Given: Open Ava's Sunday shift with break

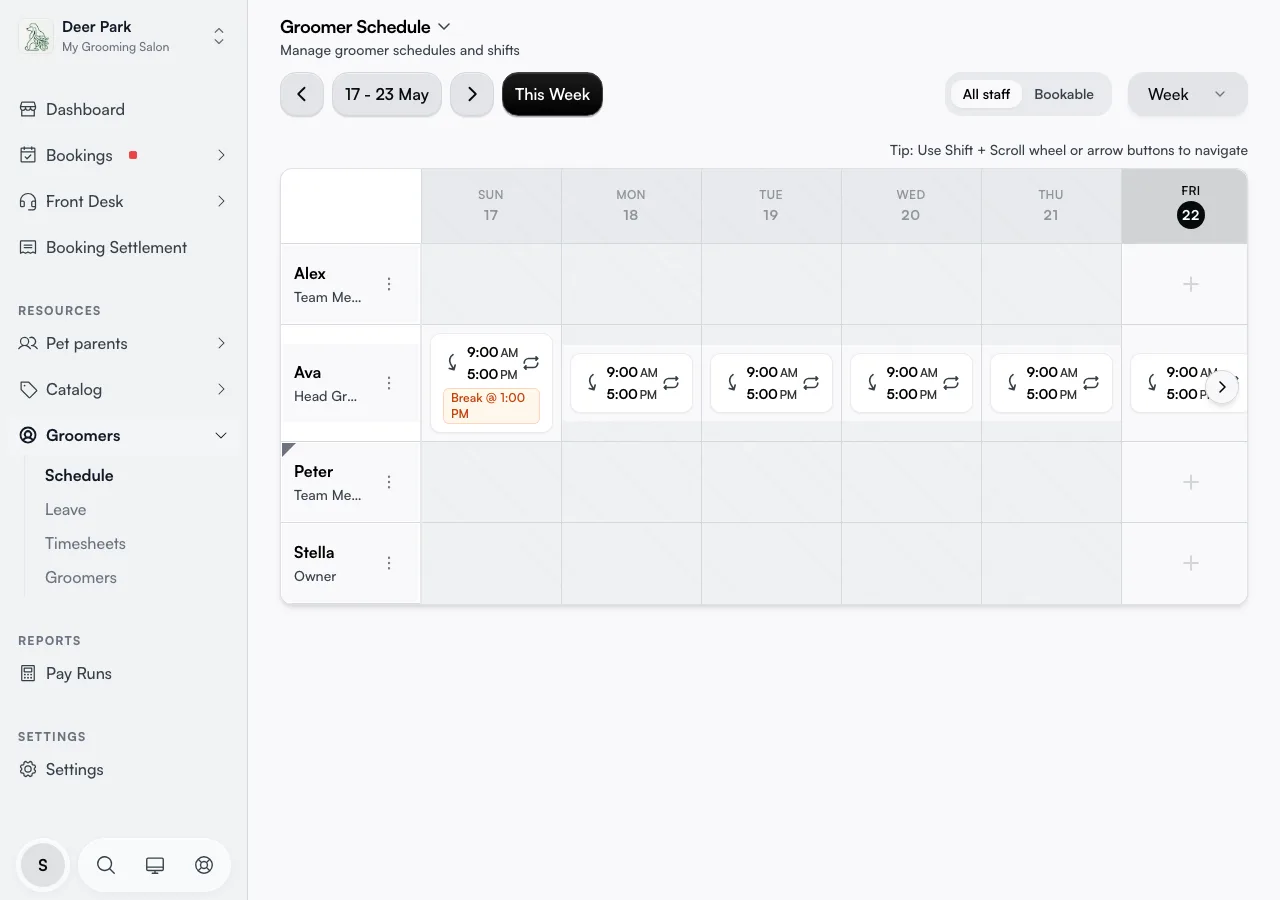Looking at the screenshot, I should 491,383.
